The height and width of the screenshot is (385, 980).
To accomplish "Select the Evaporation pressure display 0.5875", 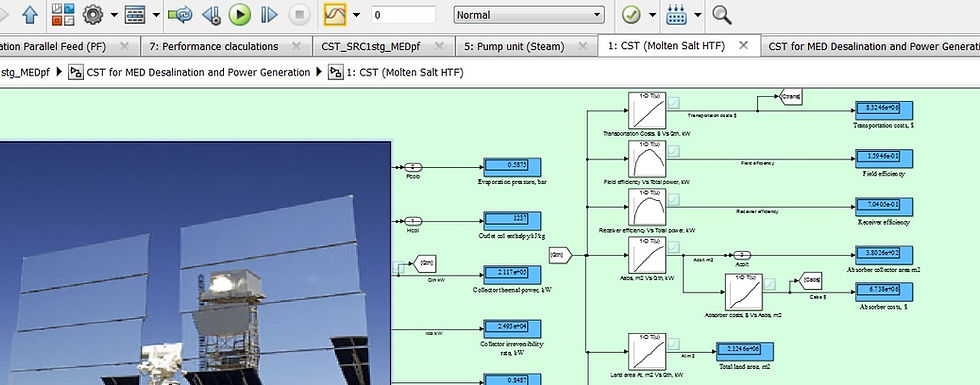I will pos(512,168).
